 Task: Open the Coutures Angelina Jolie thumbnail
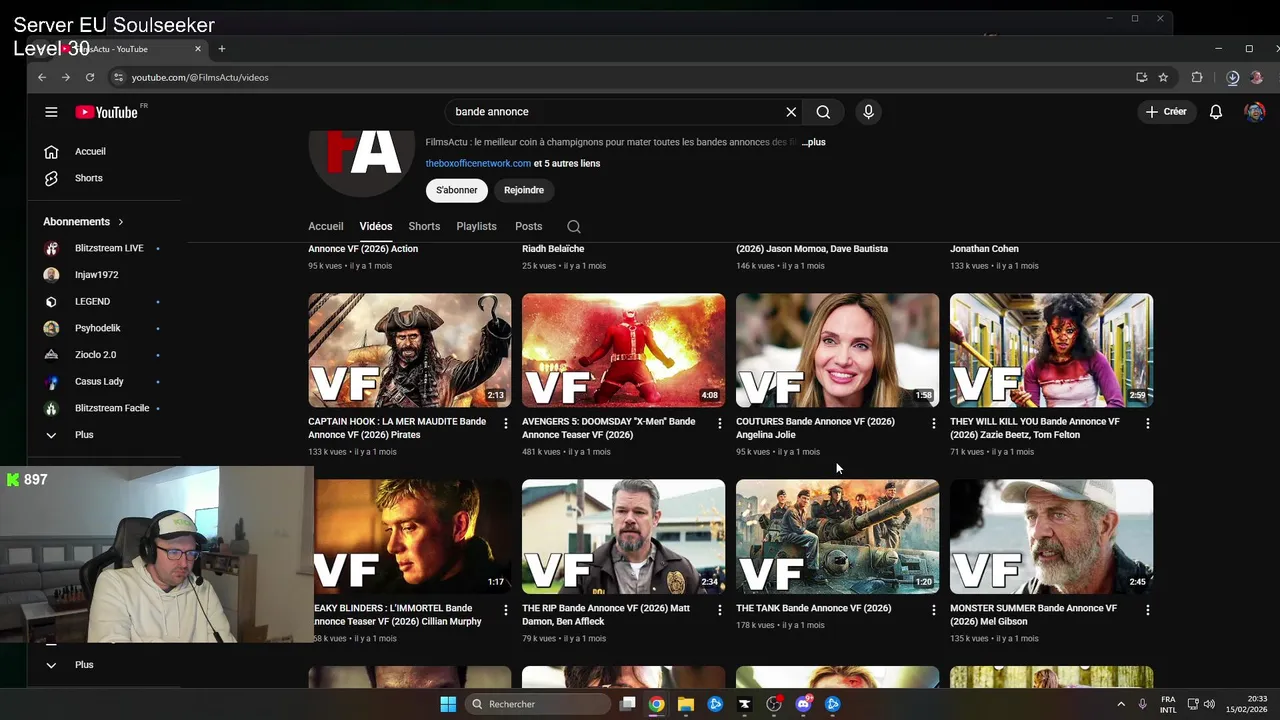(x=838, y=350)
